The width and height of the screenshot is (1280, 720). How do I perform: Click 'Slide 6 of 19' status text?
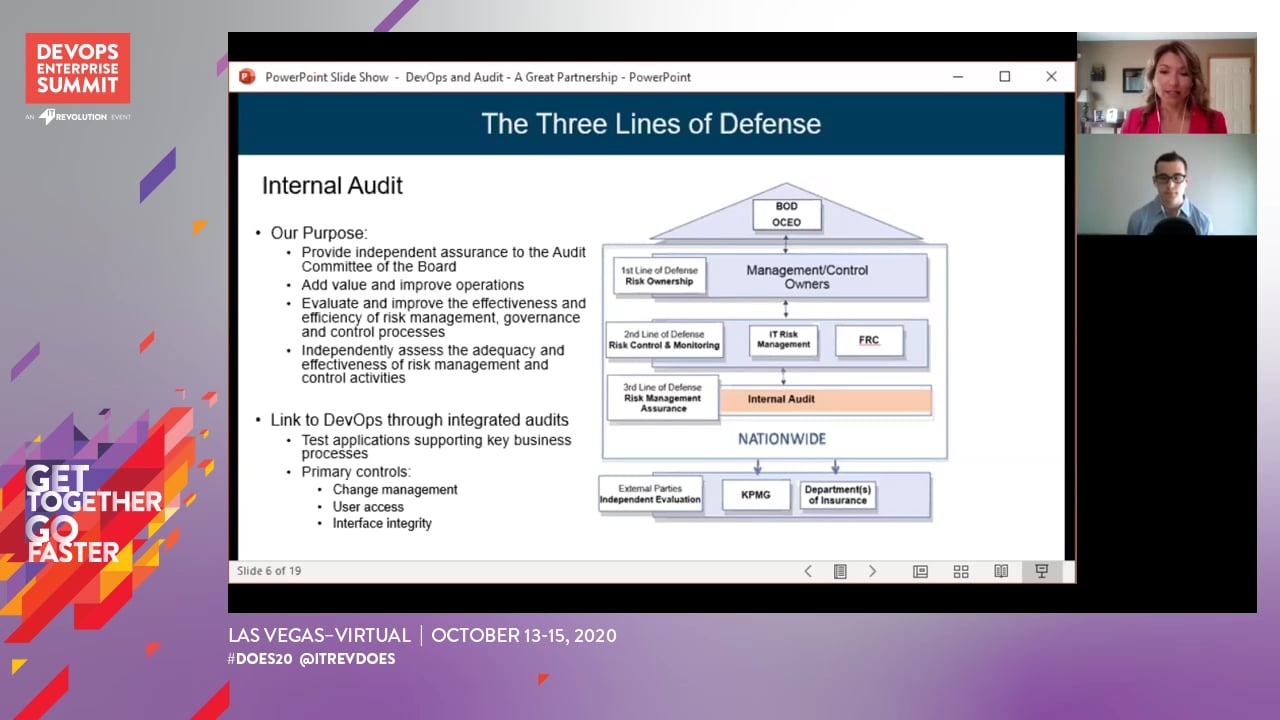tap(269, 571)
